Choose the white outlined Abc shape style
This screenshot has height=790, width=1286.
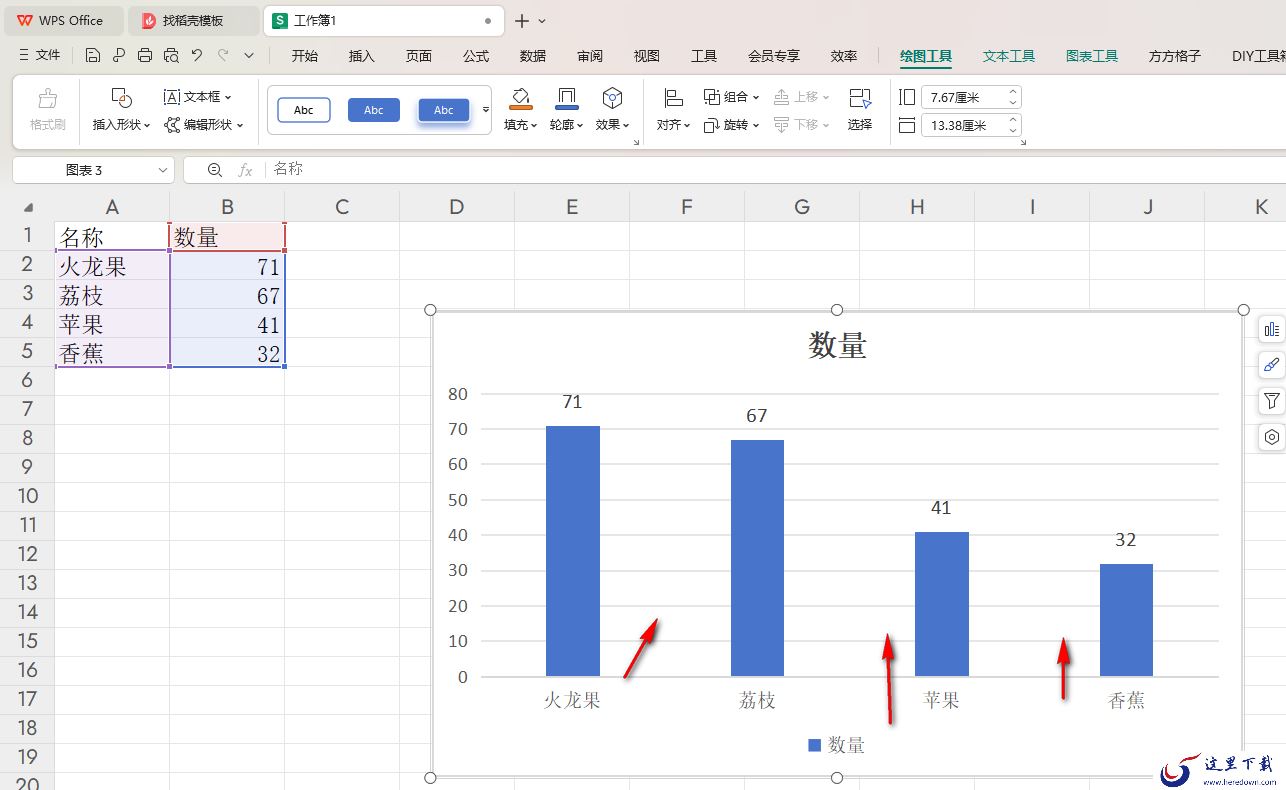pyautogui.click(x=303, y=110)
